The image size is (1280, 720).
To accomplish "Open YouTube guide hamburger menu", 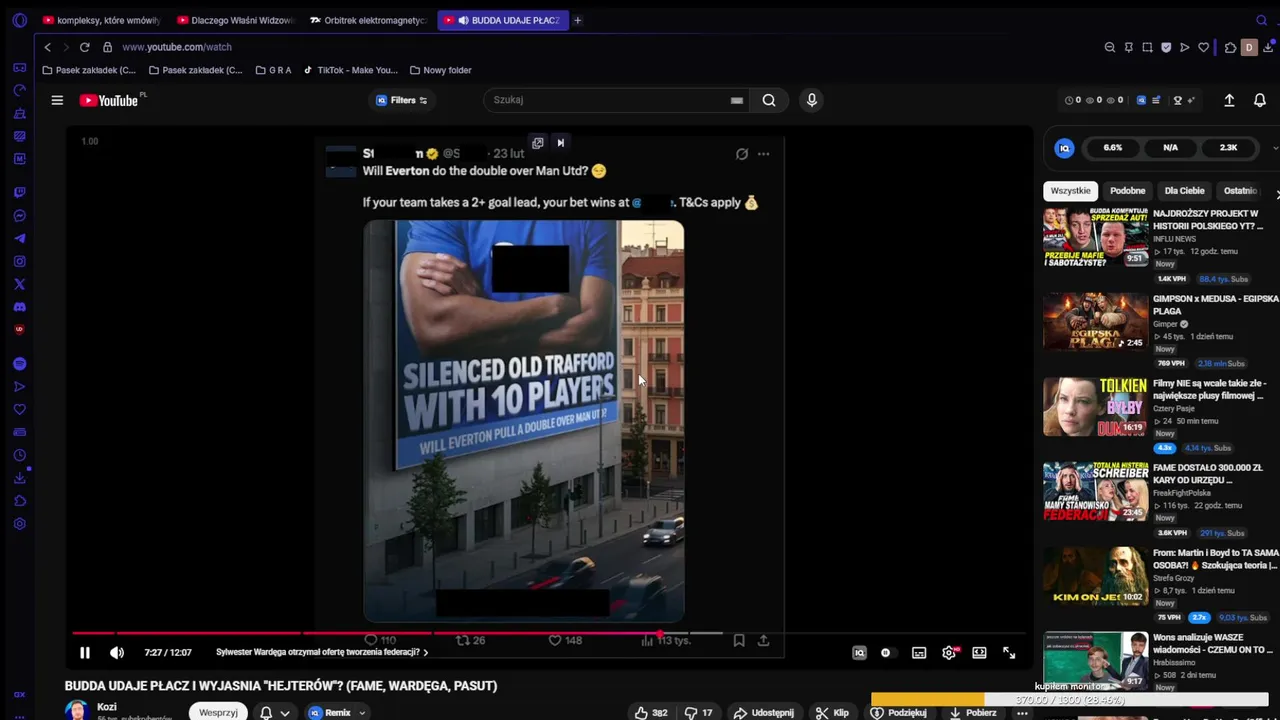I will (x=57, y=100).
